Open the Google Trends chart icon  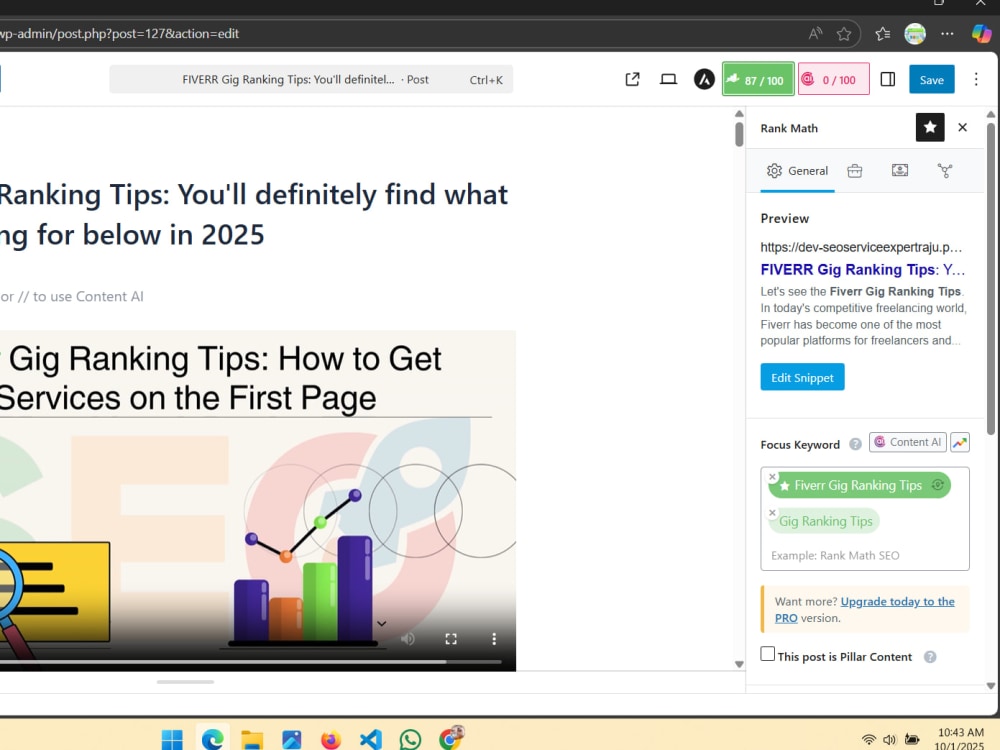click(960, 442)
